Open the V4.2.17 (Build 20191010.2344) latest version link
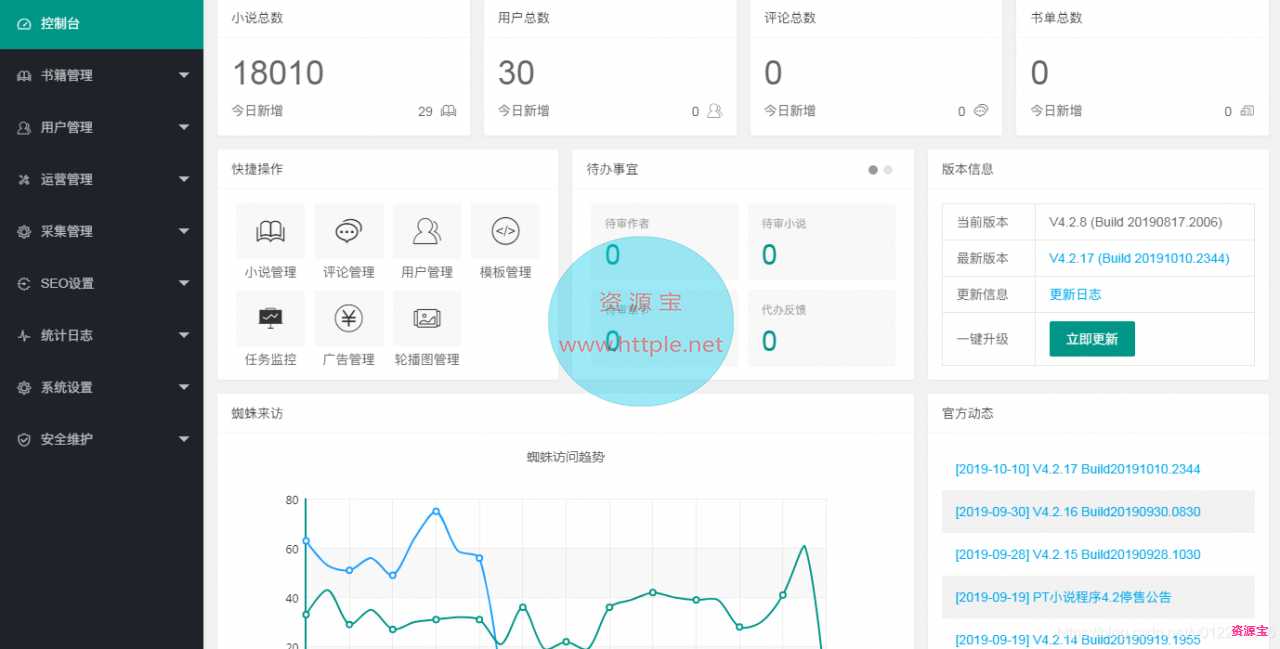 [1139, 258]
